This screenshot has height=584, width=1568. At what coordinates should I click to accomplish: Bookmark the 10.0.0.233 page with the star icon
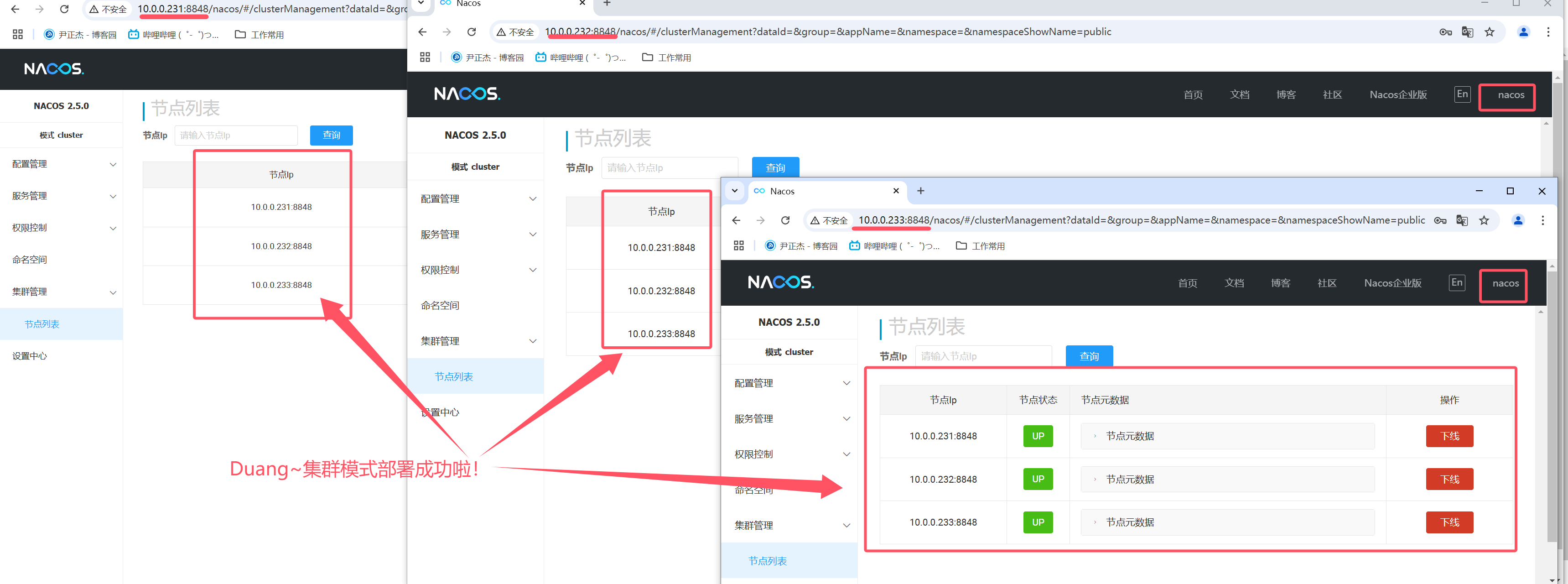pyautogui.click(x=1484, y=220)
